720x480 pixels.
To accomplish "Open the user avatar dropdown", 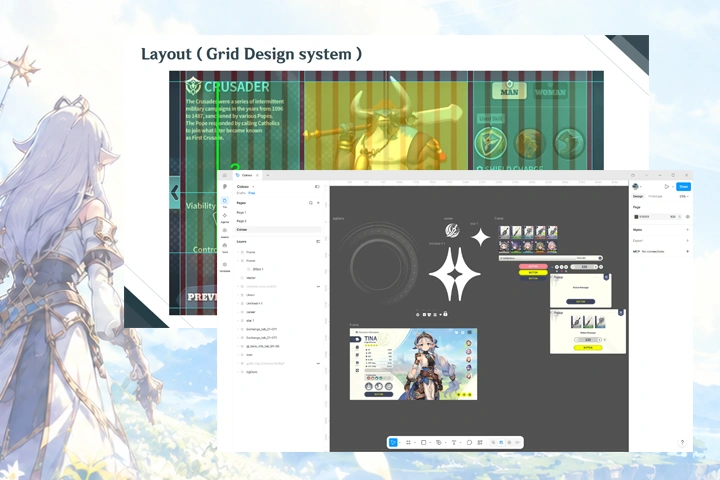I will point(637,186).
